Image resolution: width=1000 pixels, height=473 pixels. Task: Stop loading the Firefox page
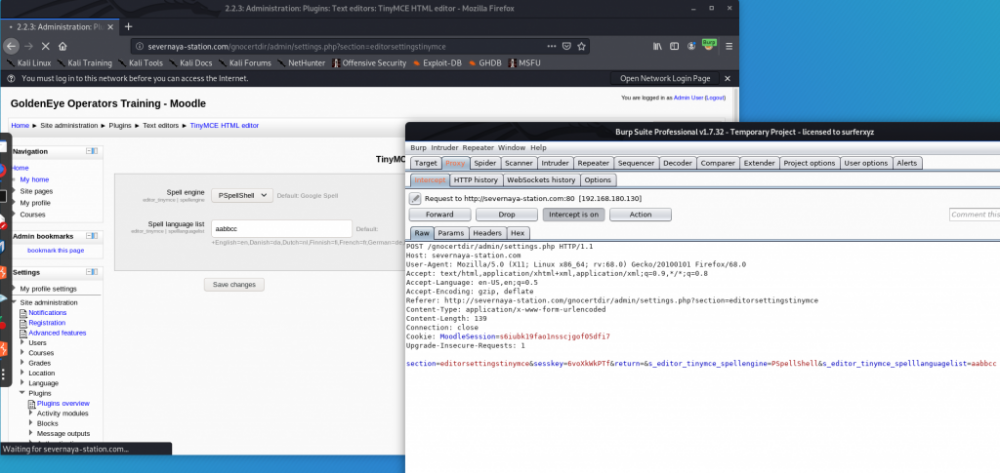coord(45,46)
